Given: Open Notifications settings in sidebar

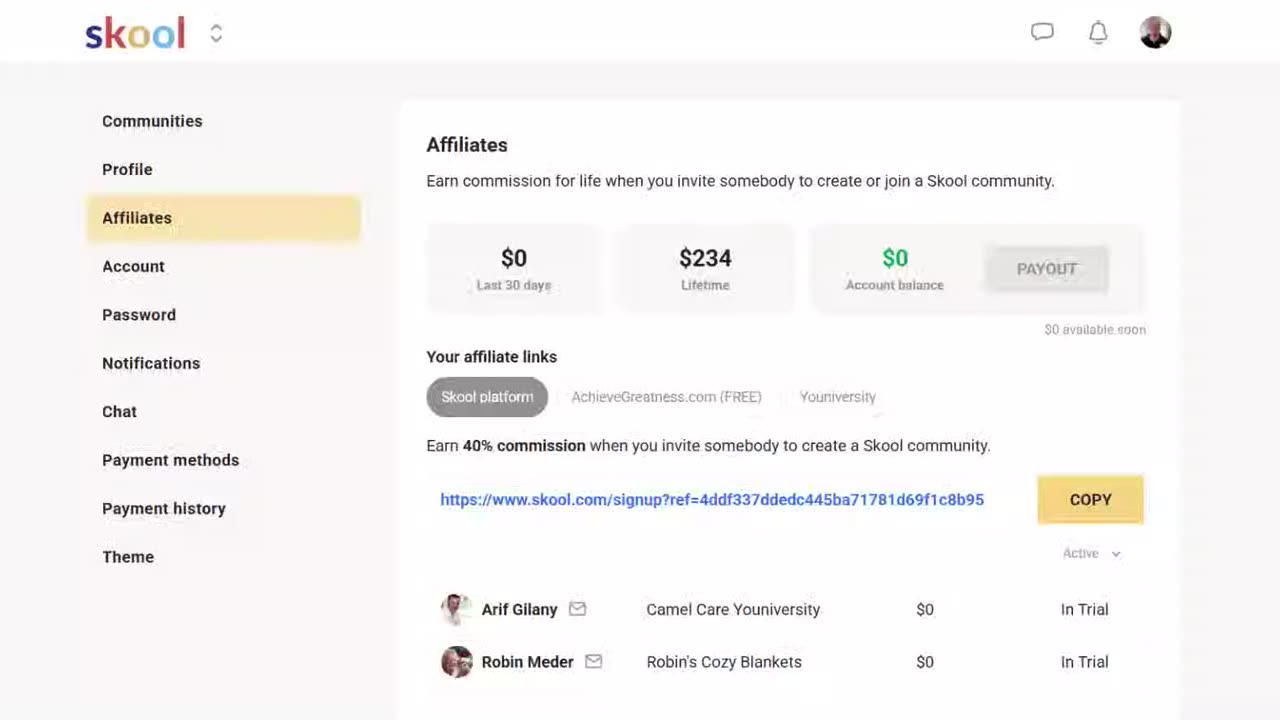Looking at the screenshot, I should tap(151, 363).
